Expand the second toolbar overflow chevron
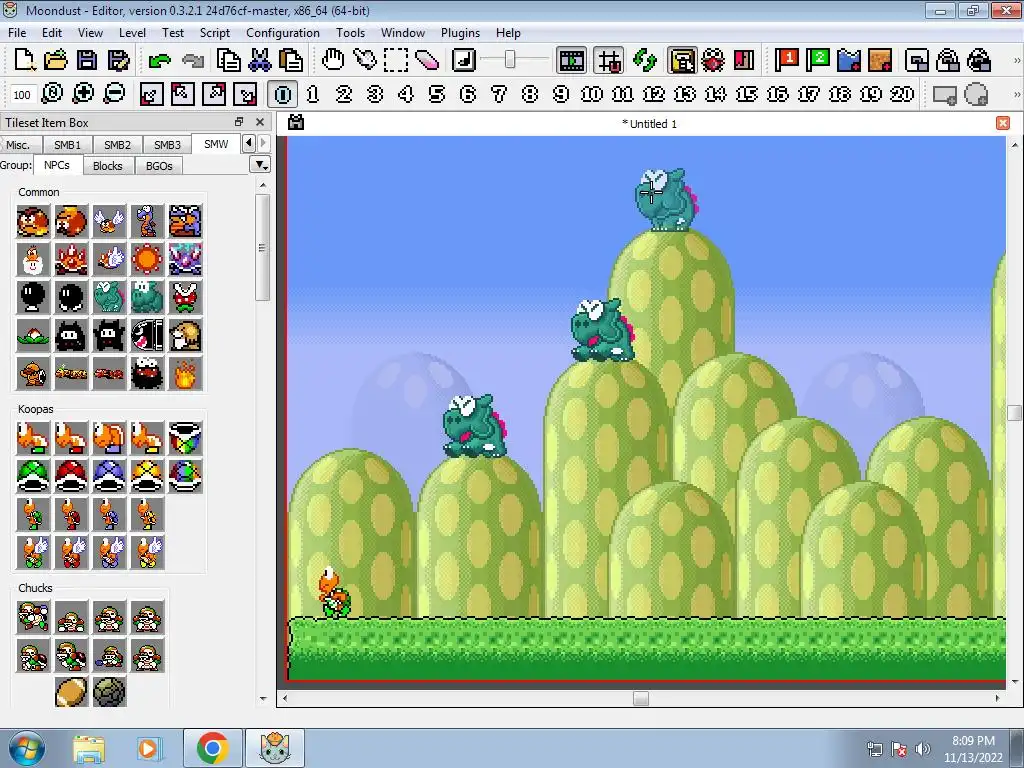The width and height of the screenshot is (1024, 768). pyautogui.click(x=1017, y=95)
